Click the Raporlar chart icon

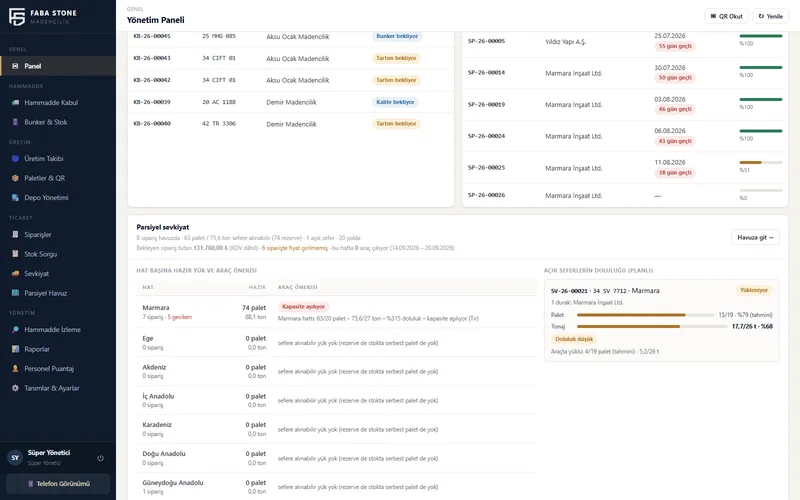click(x=15, y=349)
